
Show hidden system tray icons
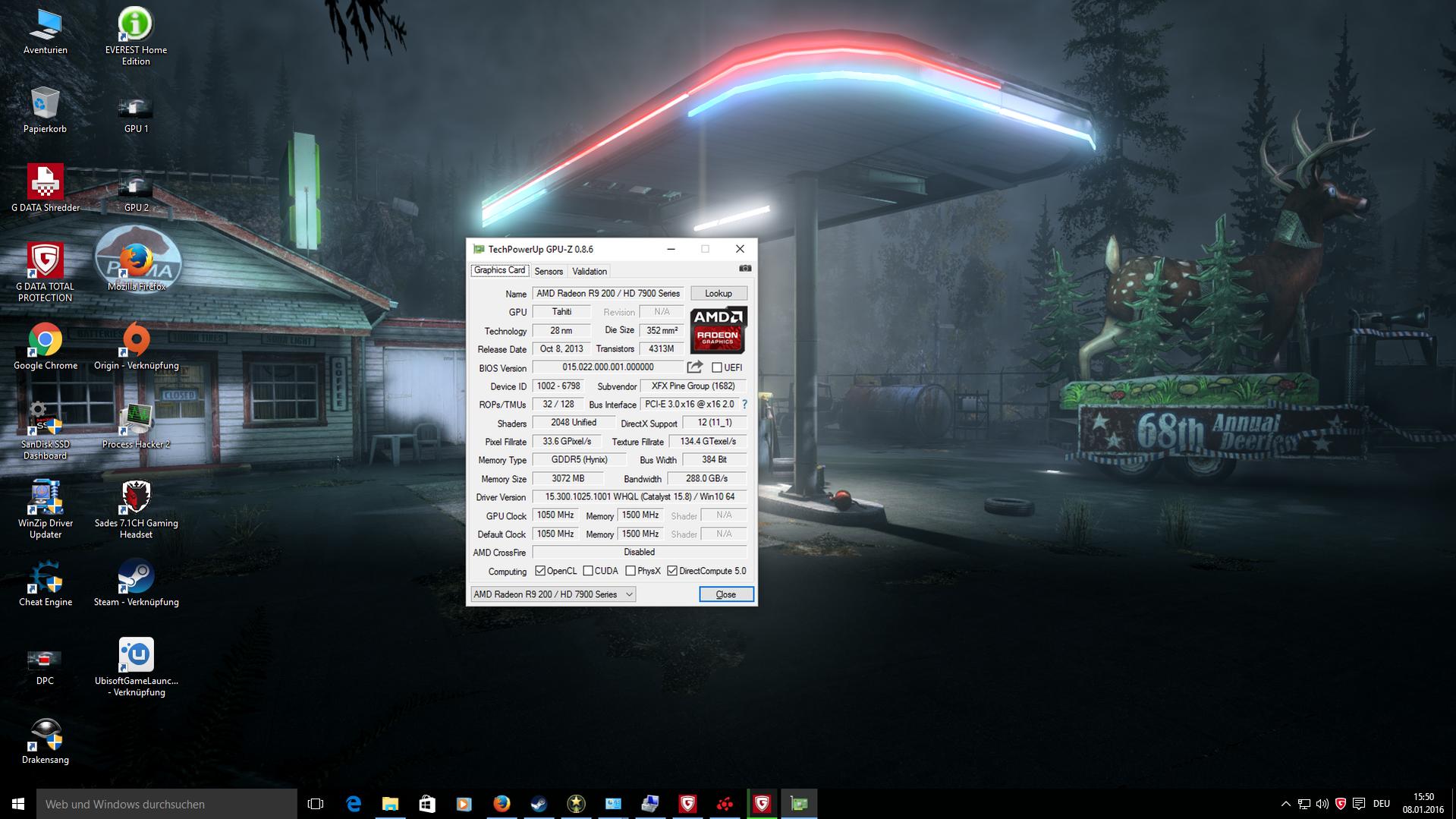[1285, 804]
